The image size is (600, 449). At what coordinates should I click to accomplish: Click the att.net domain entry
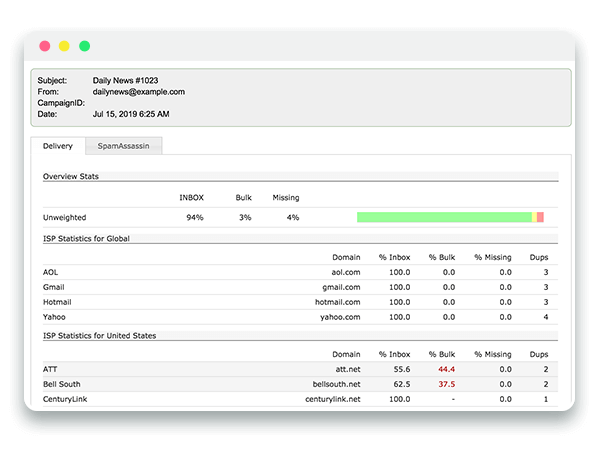tap(345, 369)
